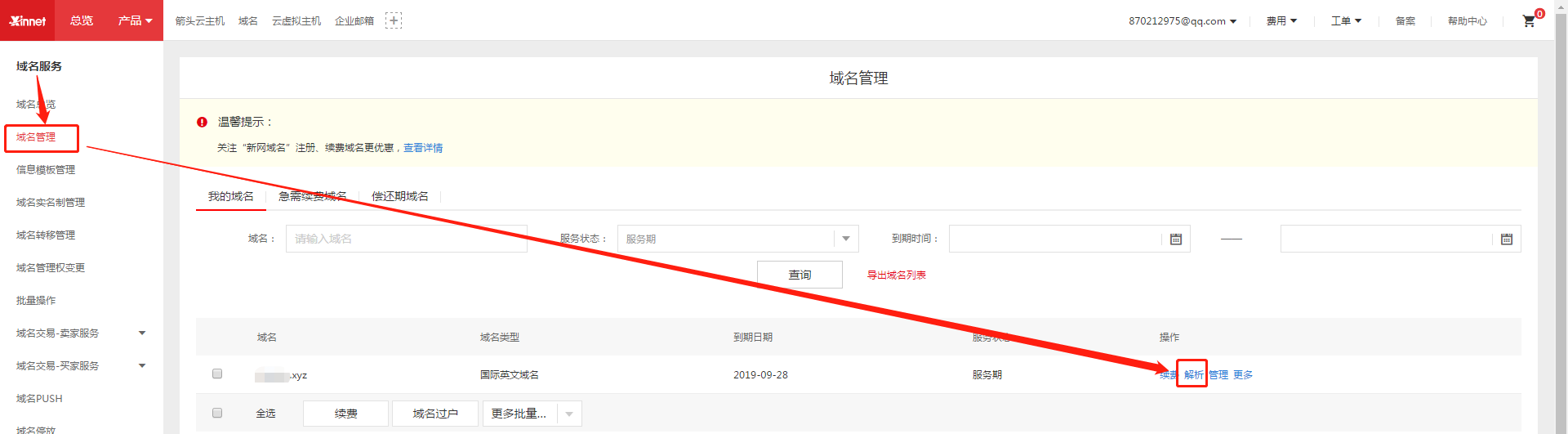Open the shopping cart icon
This screenshot has width=1568, height=434.
[1529, 21]
